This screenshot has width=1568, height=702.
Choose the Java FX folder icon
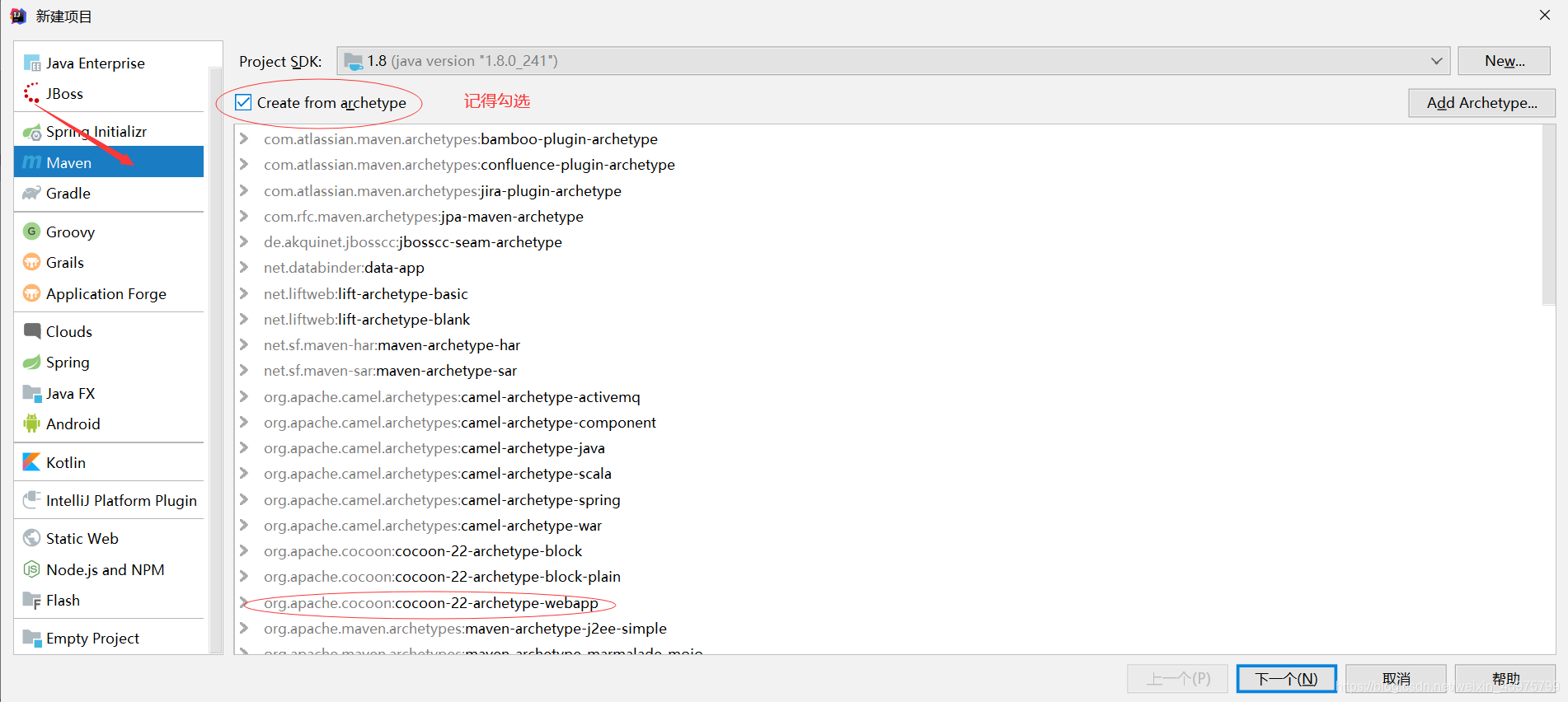[32, 393]
